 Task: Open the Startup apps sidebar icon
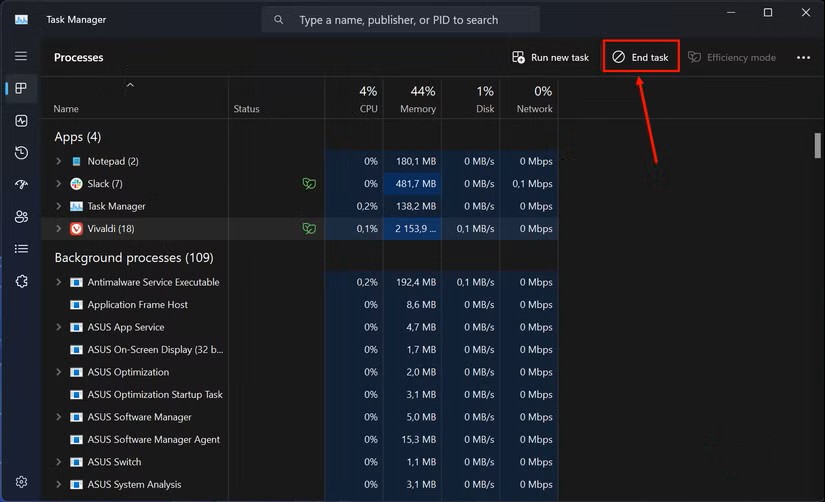point(21,185)
